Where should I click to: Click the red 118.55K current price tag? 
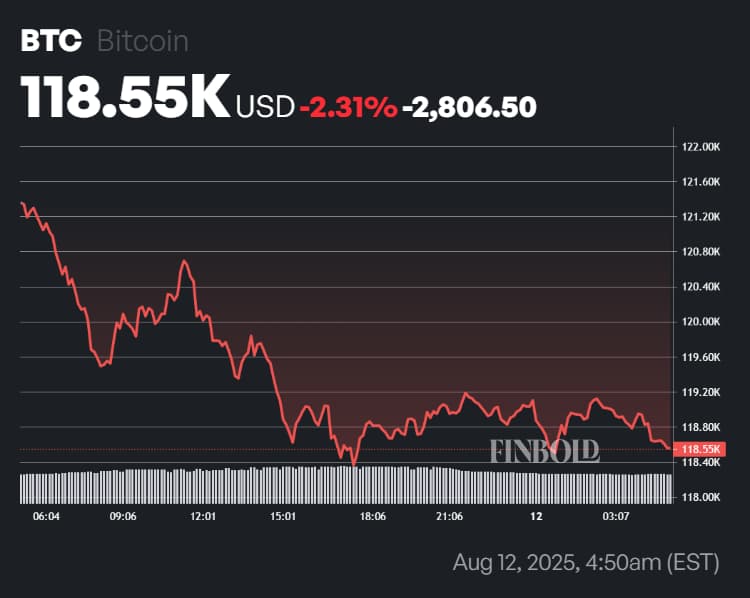pos(700,450)
